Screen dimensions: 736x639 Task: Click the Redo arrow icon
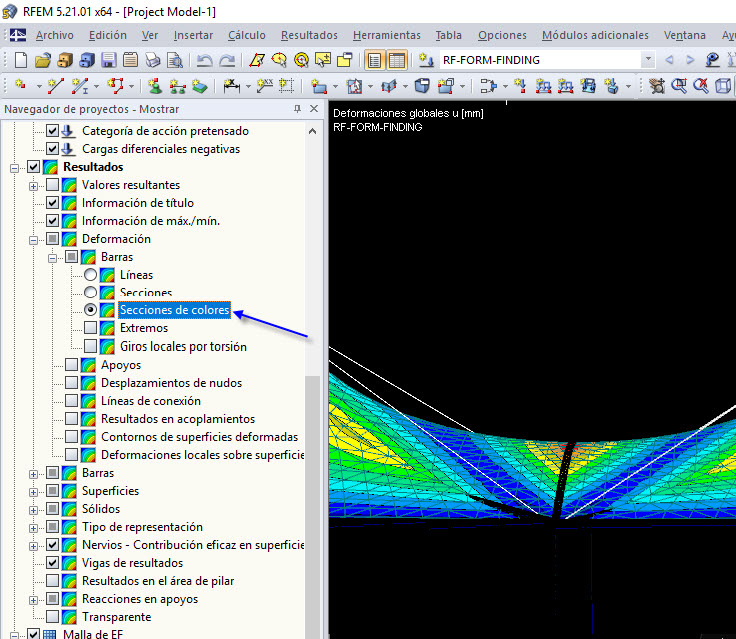click(x=225, y=60)
